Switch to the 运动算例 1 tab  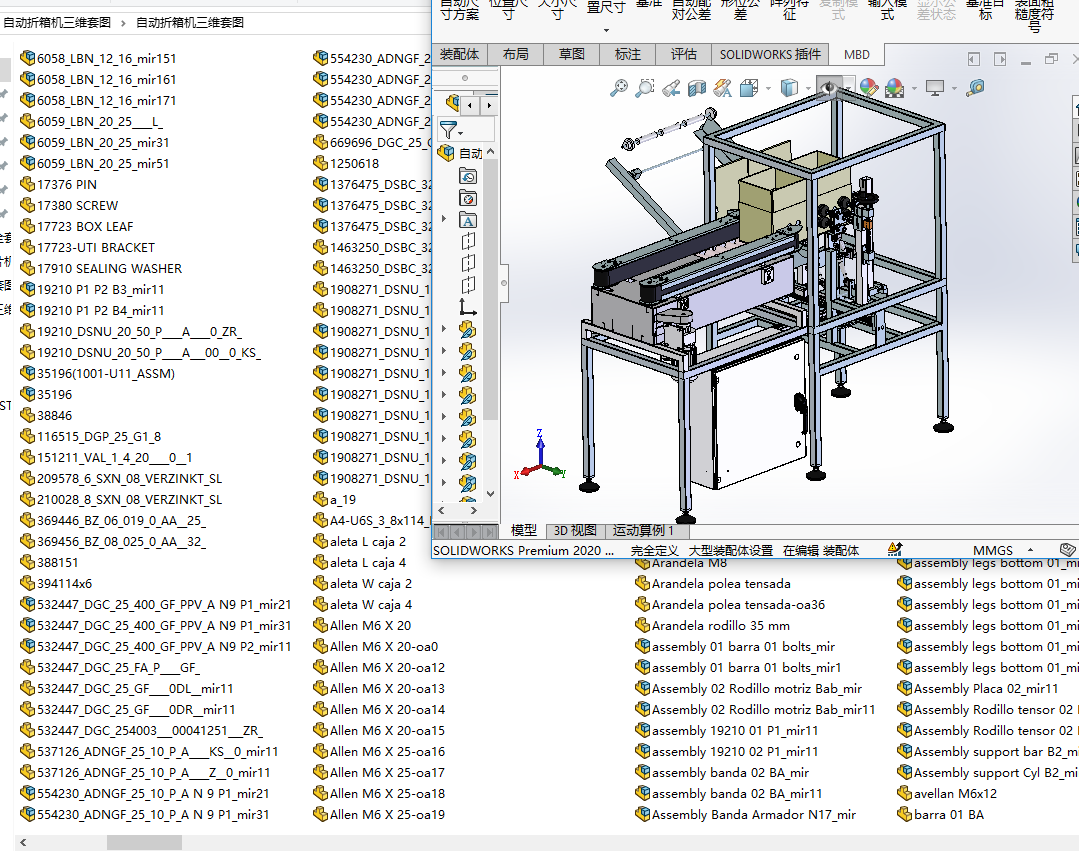pos(643,530)
